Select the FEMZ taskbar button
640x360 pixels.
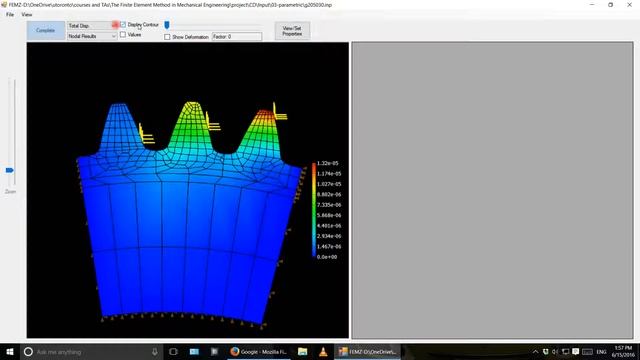pyautogui.click(x=368, y=352)
